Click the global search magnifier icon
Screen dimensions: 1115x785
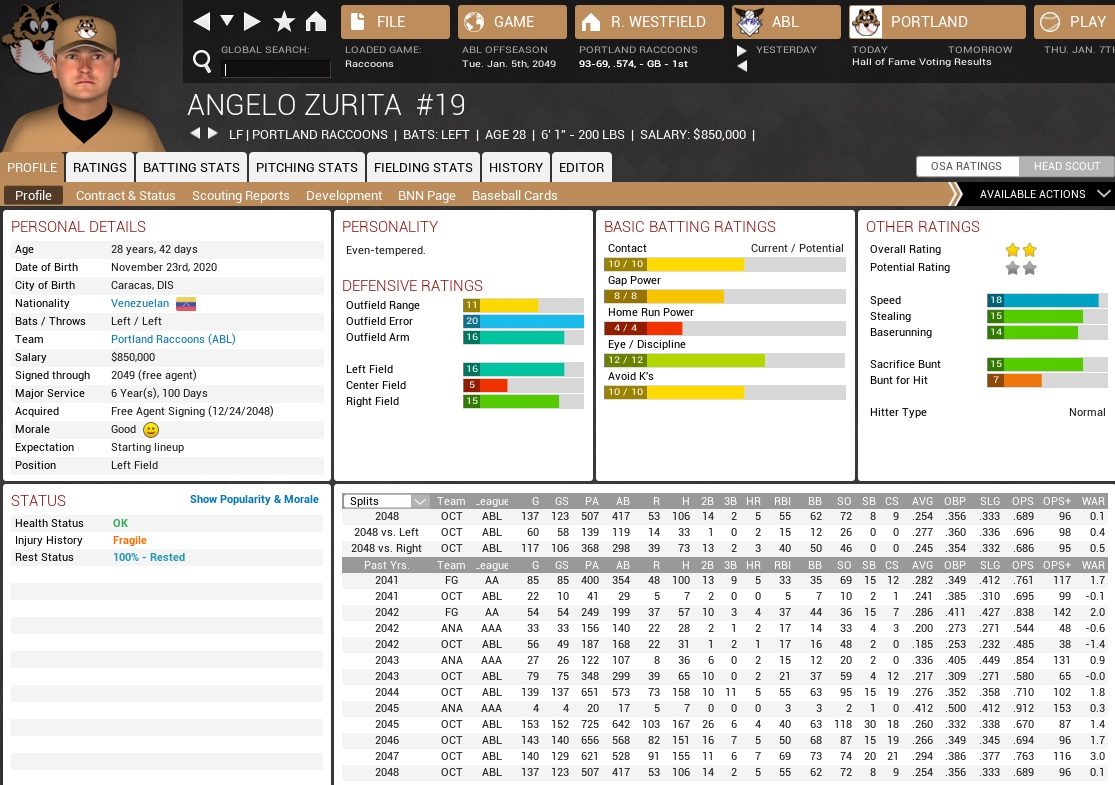[202, 62]
